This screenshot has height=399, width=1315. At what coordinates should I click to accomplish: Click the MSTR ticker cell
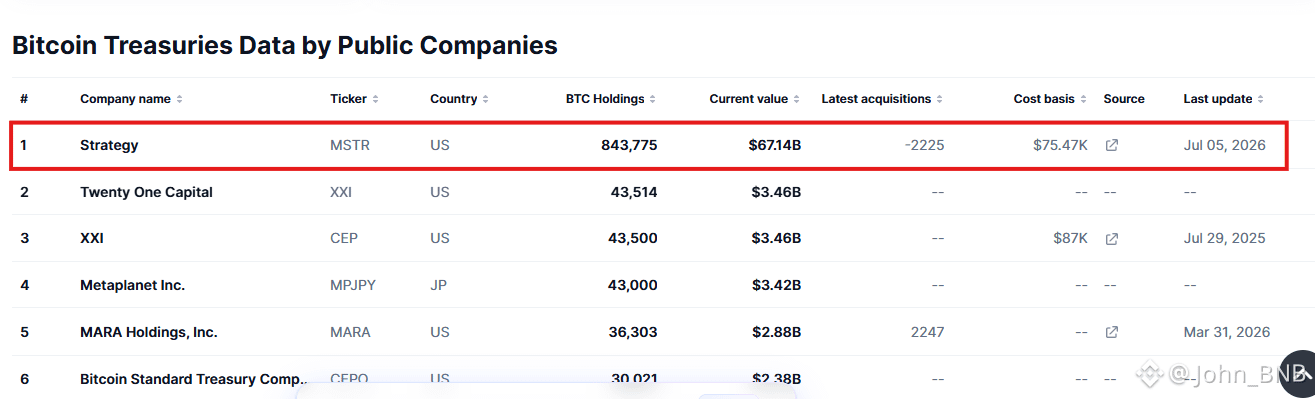(350, 145)
